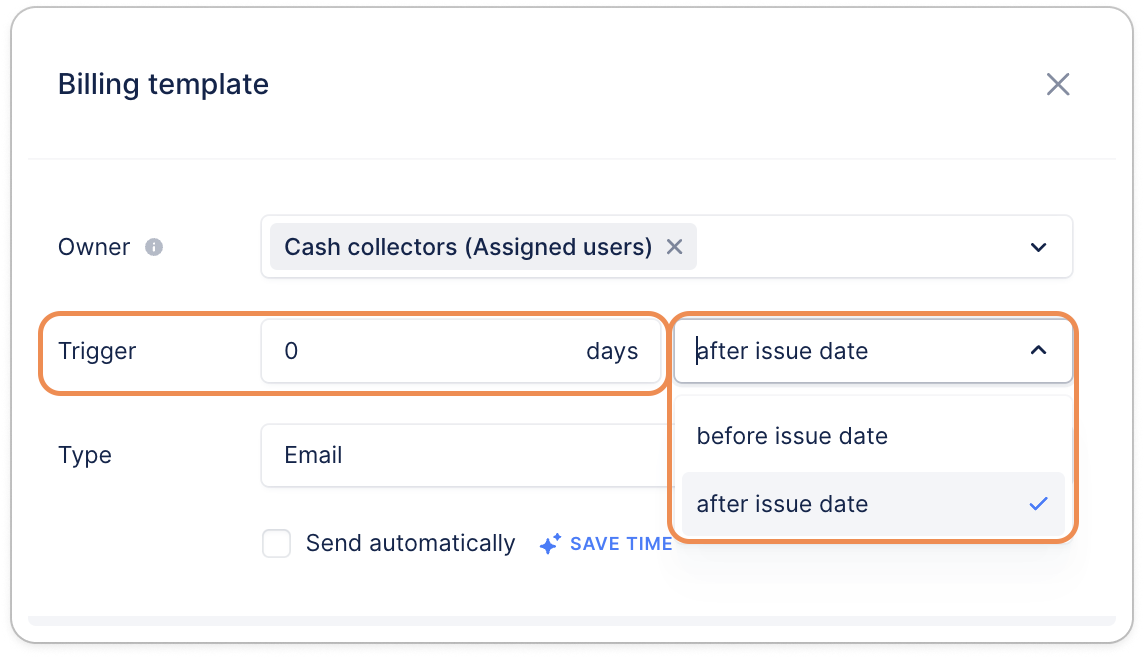
Task: Click the checkmark on the selected option
Action: point(1039,504)
